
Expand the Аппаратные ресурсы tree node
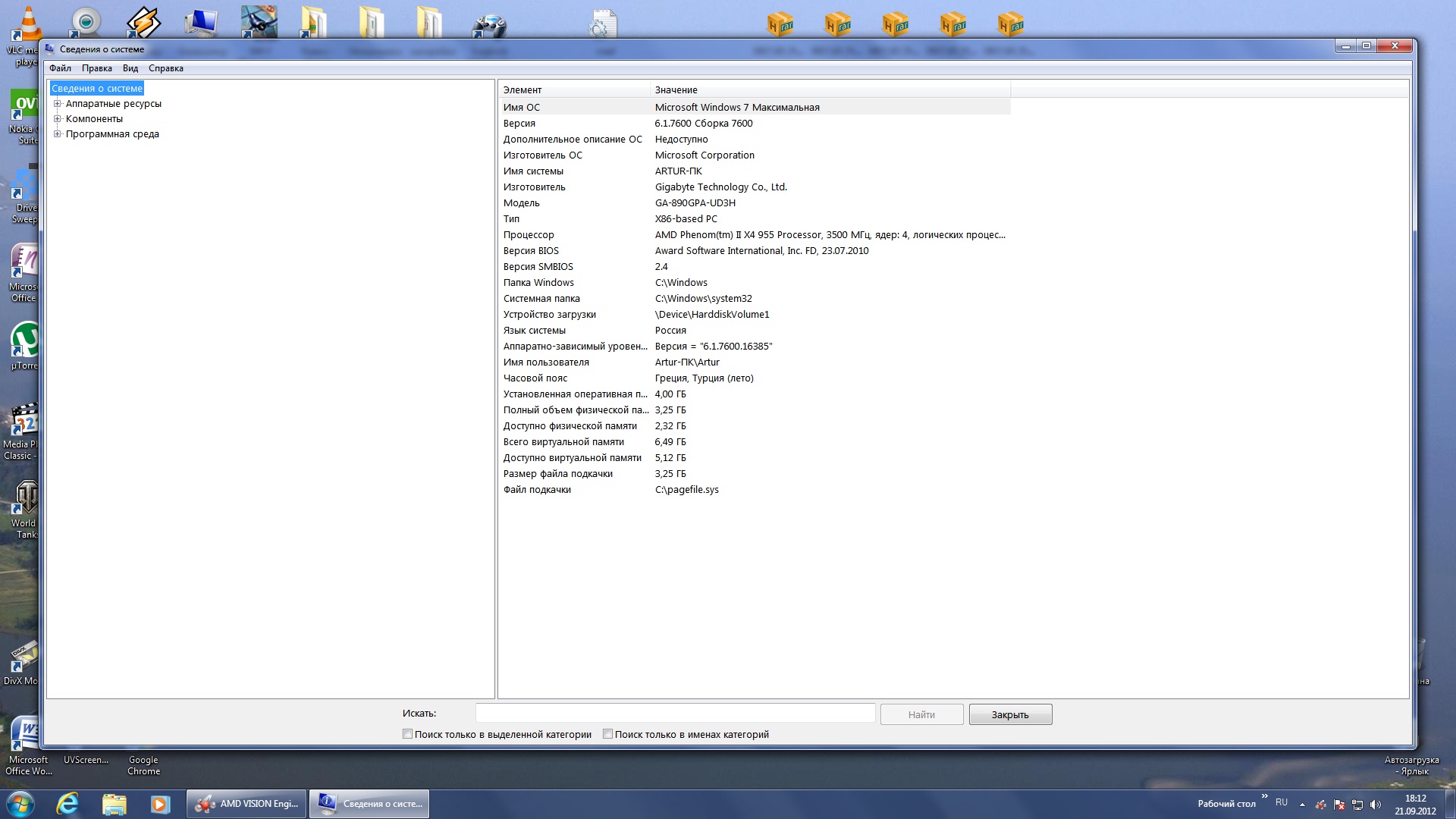pyautogui.click(x=57, y=104)
